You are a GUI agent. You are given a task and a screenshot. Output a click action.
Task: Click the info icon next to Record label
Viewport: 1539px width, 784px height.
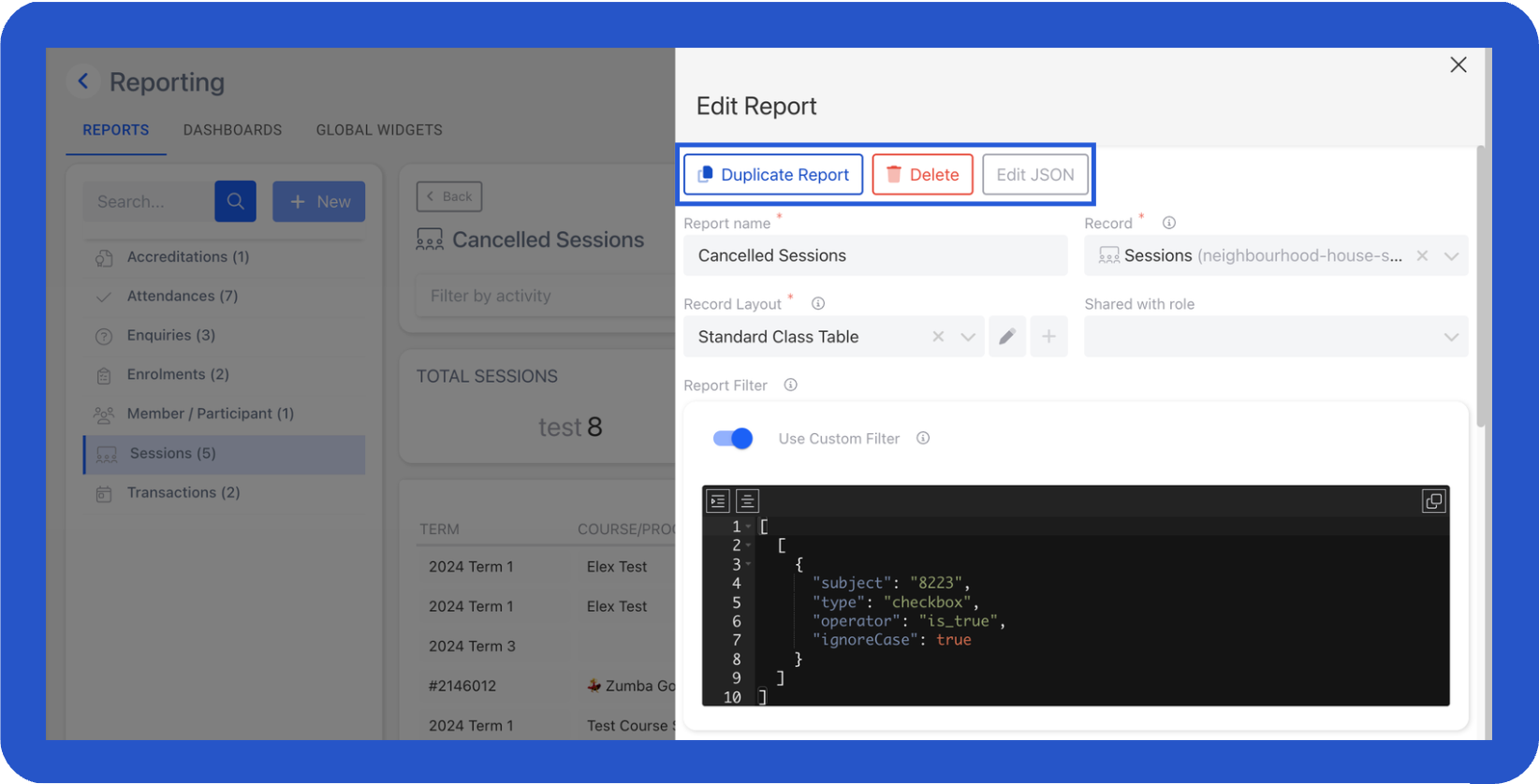pyautogui.click(x=1169, y=223)
